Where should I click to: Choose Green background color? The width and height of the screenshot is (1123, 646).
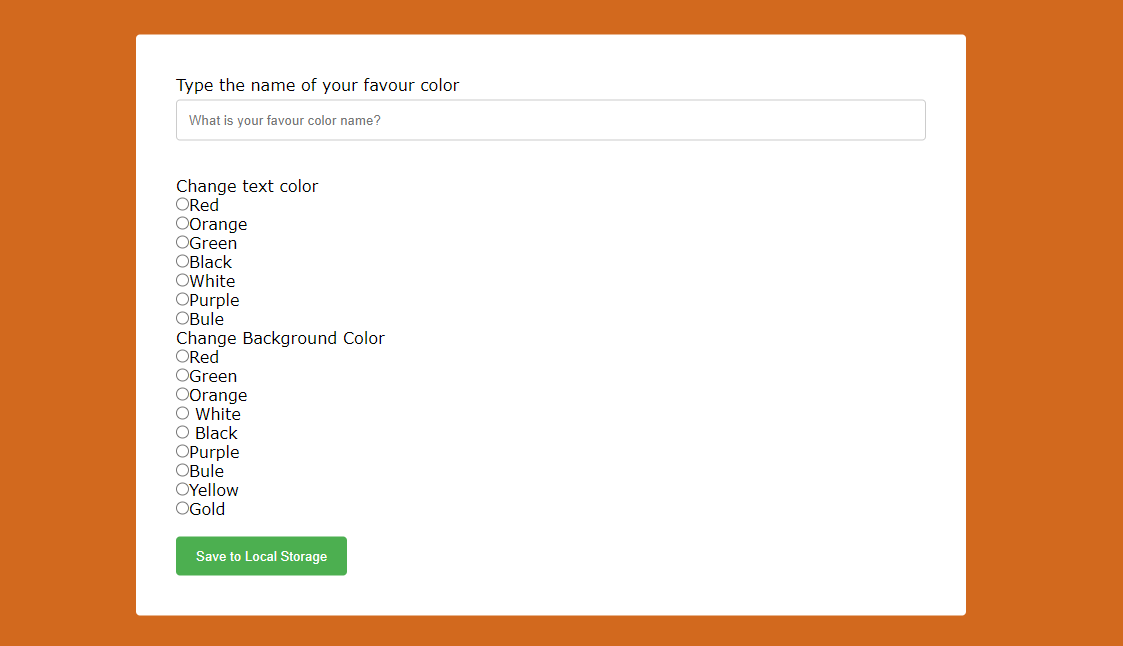(181, 375)
